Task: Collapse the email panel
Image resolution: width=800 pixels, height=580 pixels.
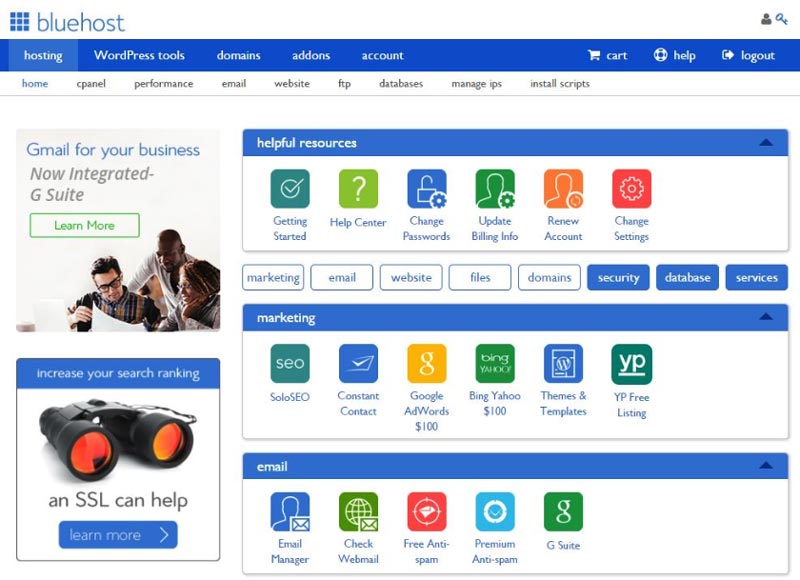Action: coord(766,465)
